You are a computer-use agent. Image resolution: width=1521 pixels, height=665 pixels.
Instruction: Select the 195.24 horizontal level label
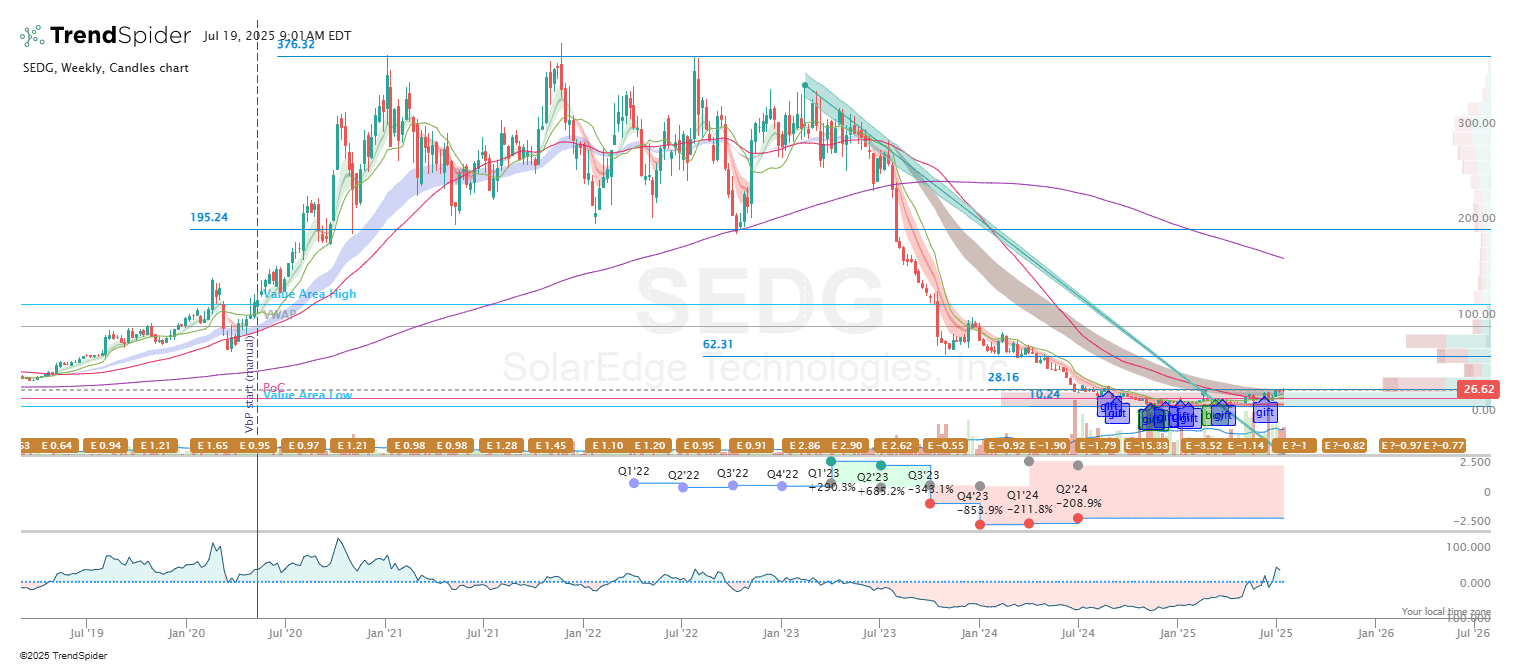tap(209, 217)
